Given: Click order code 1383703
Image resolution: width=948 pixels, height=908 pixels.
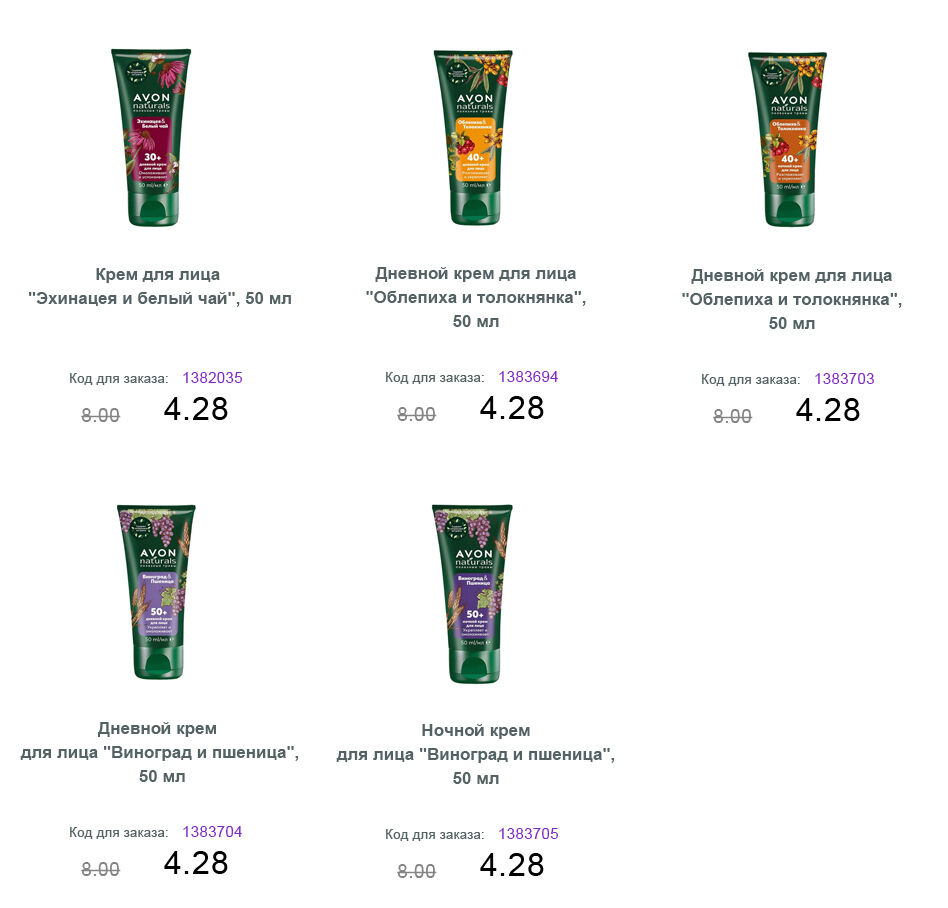Looking at the screenshot, I should (x=844, y=379).
